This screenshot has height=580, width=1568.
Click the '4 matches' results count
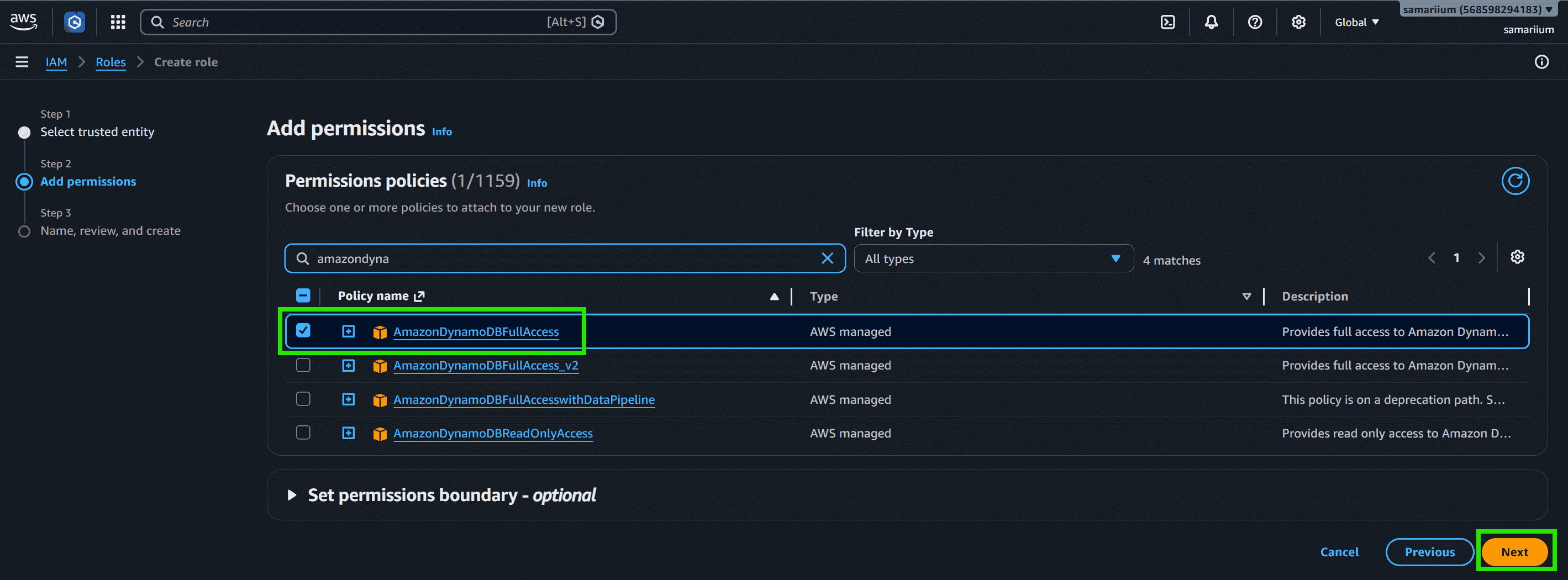click(x=1172, y=261)
